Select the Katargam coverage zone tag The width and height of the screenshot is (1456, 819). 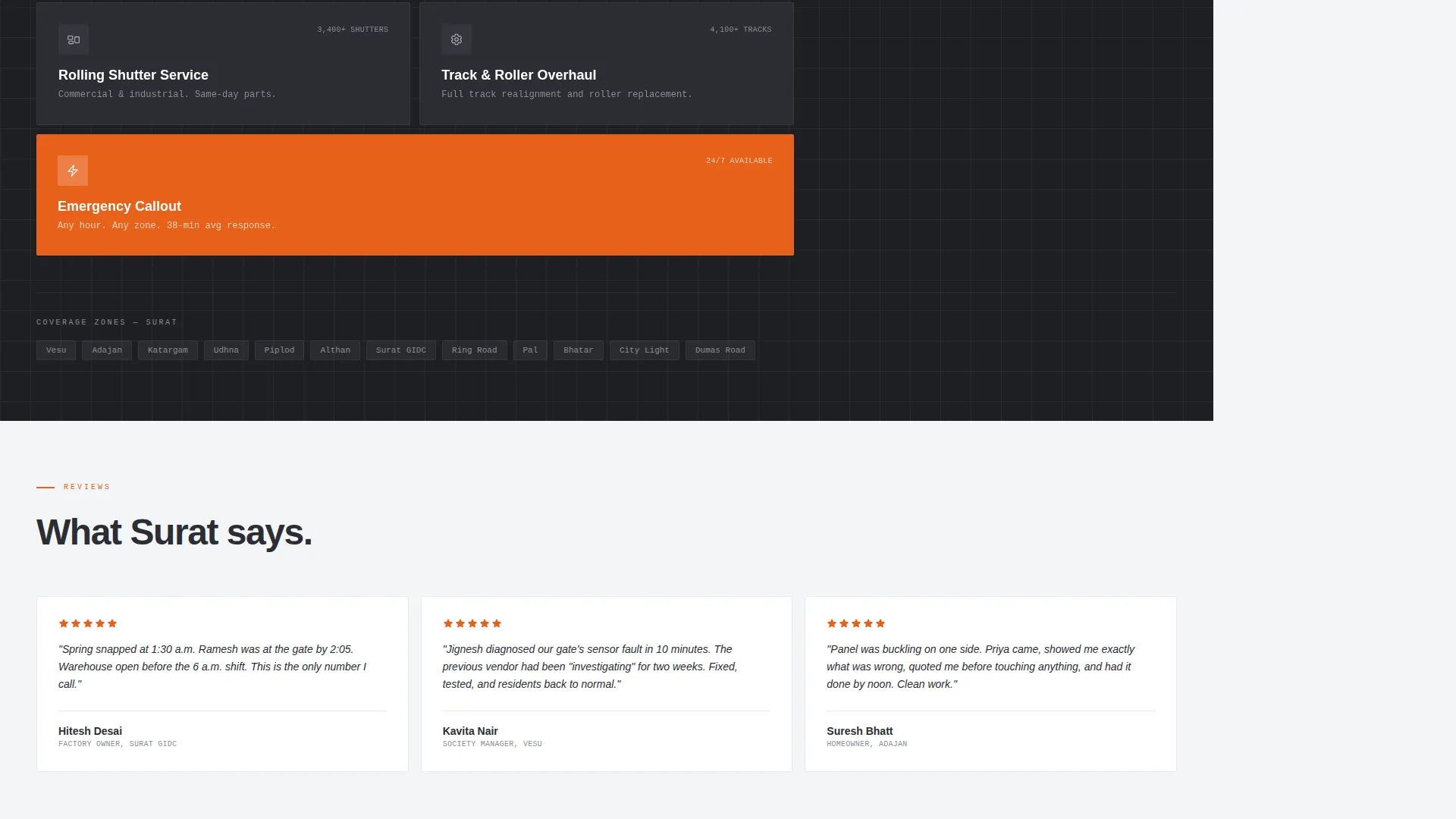(168, 350)
